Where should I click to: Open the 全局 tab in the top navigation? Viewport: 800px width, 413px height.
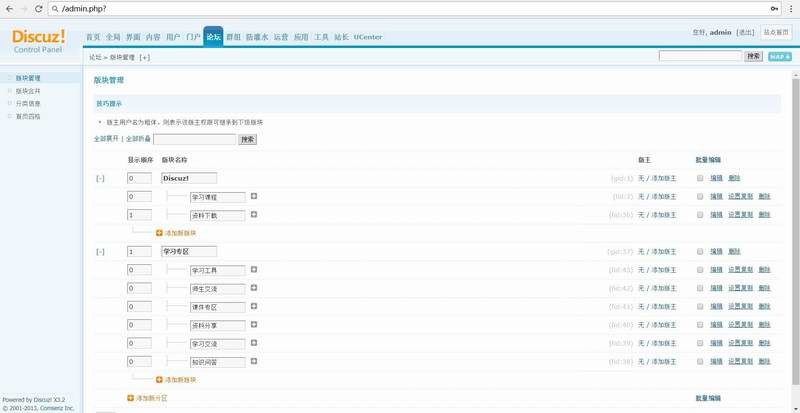tap(113, 37)
